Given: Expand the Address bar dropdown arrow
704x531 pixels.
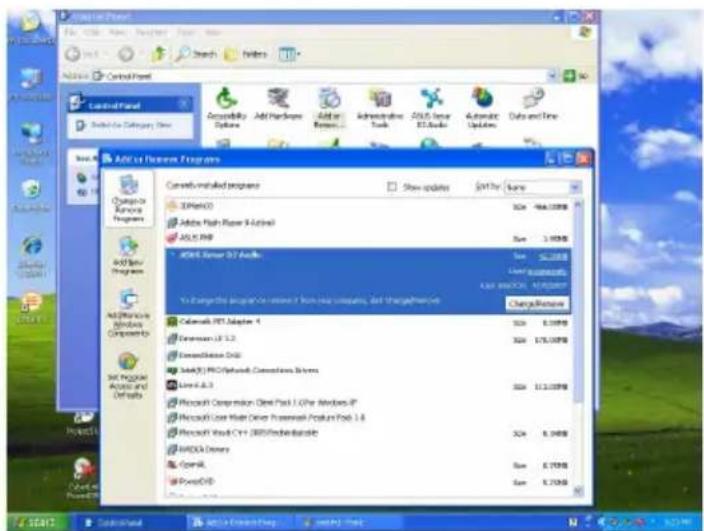Looking at the screenshot, I should pyautogui.click(x=553, y=76).
